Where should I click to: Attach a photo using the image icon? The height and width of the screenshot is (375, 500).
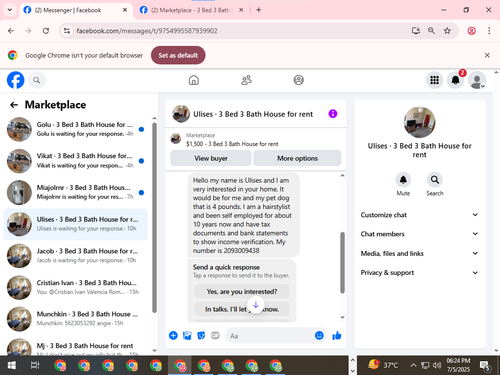(187, 335)
